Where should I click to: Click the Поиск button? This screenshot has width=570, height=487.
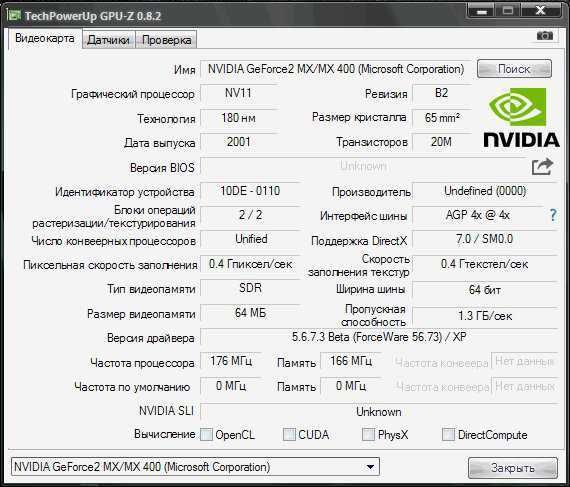pos(514,69)
